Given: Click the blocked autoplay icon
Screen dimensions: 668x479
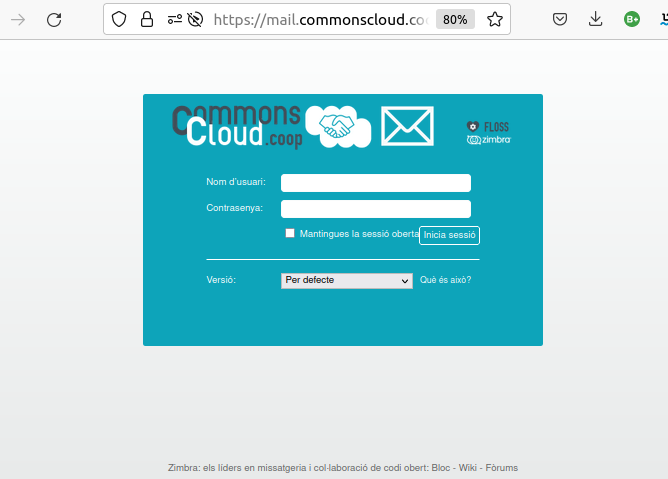Looking at the screenshot, I should pyautogui.click(x=196, y=19).
